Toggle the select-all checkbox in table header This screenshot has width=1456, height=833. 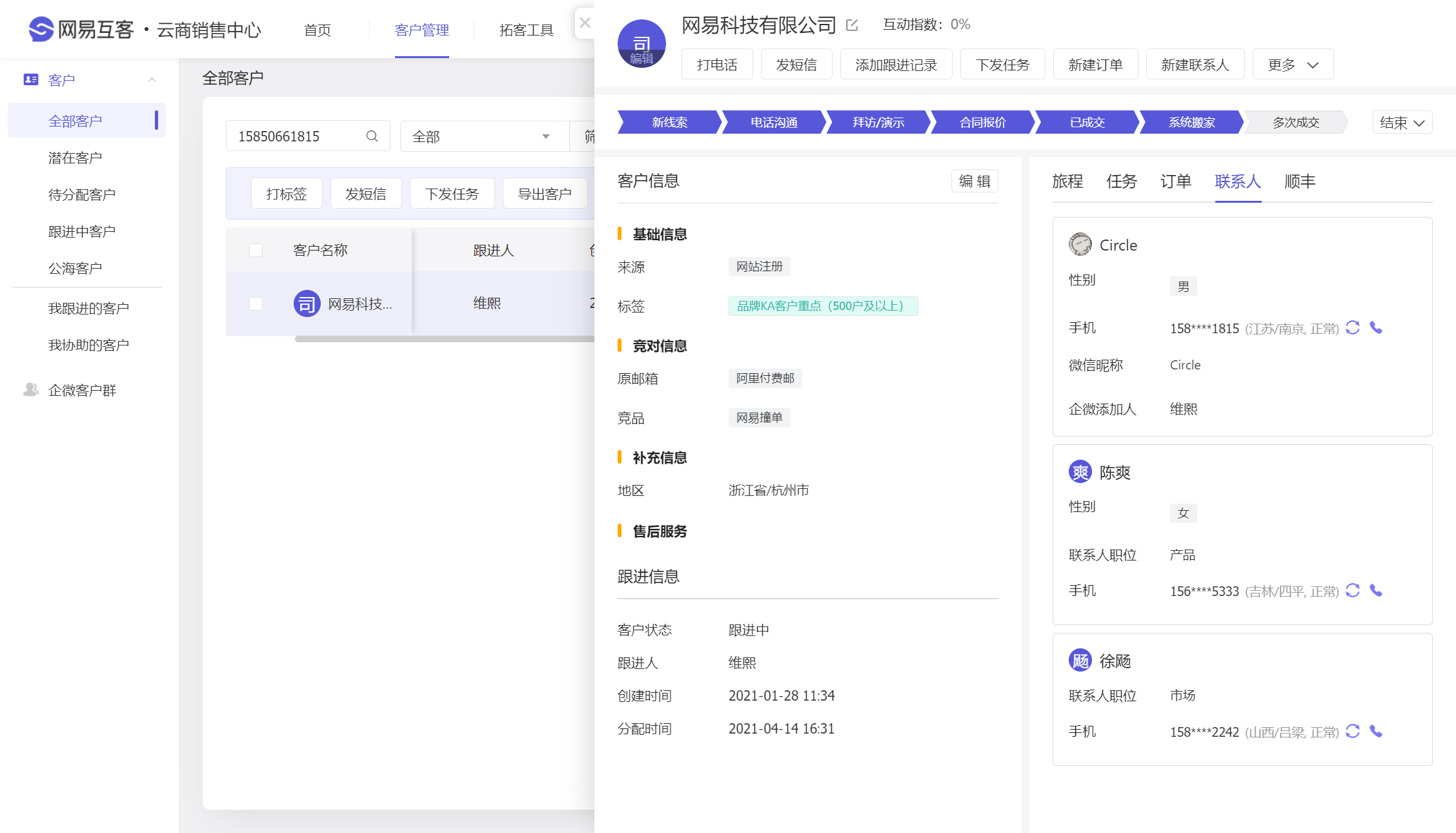(256, 250)
